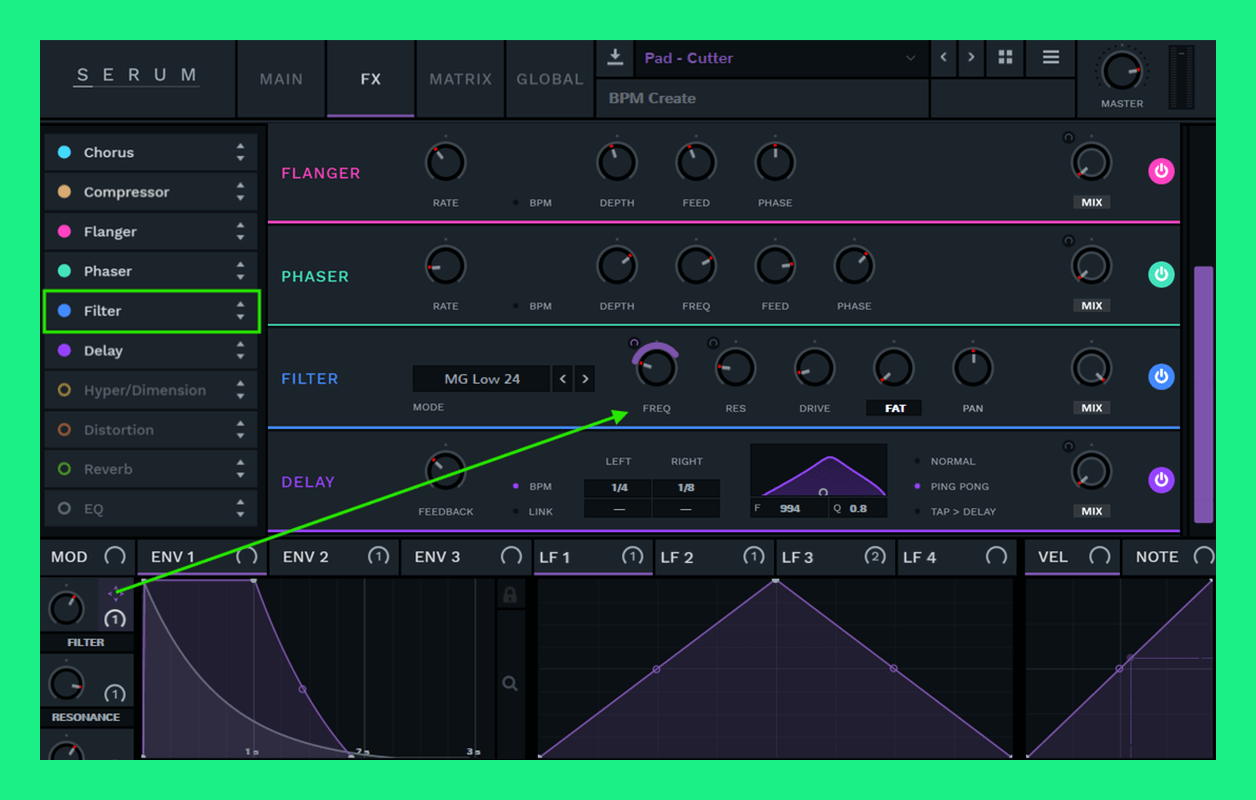1256x800 pixels.
Task: Switch to the MATRIX tab
Action: 460,79
